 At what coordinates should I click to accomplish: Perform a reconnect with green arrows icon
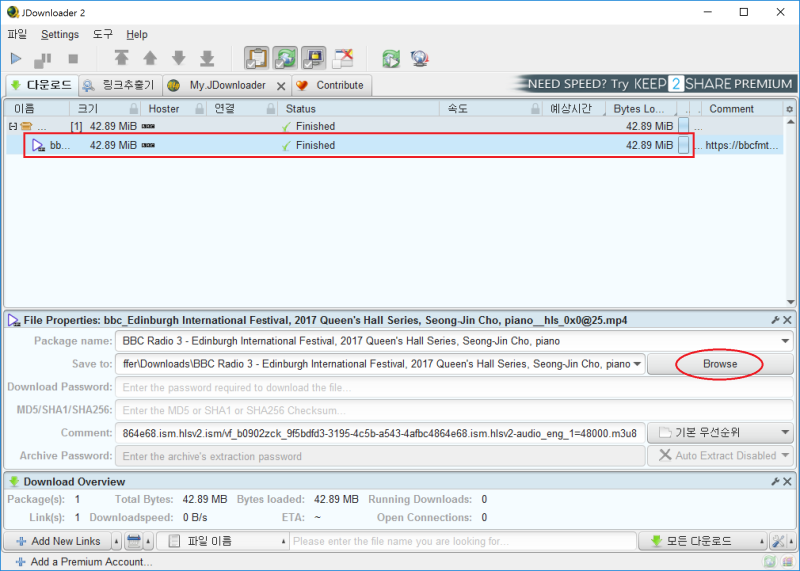391,59
